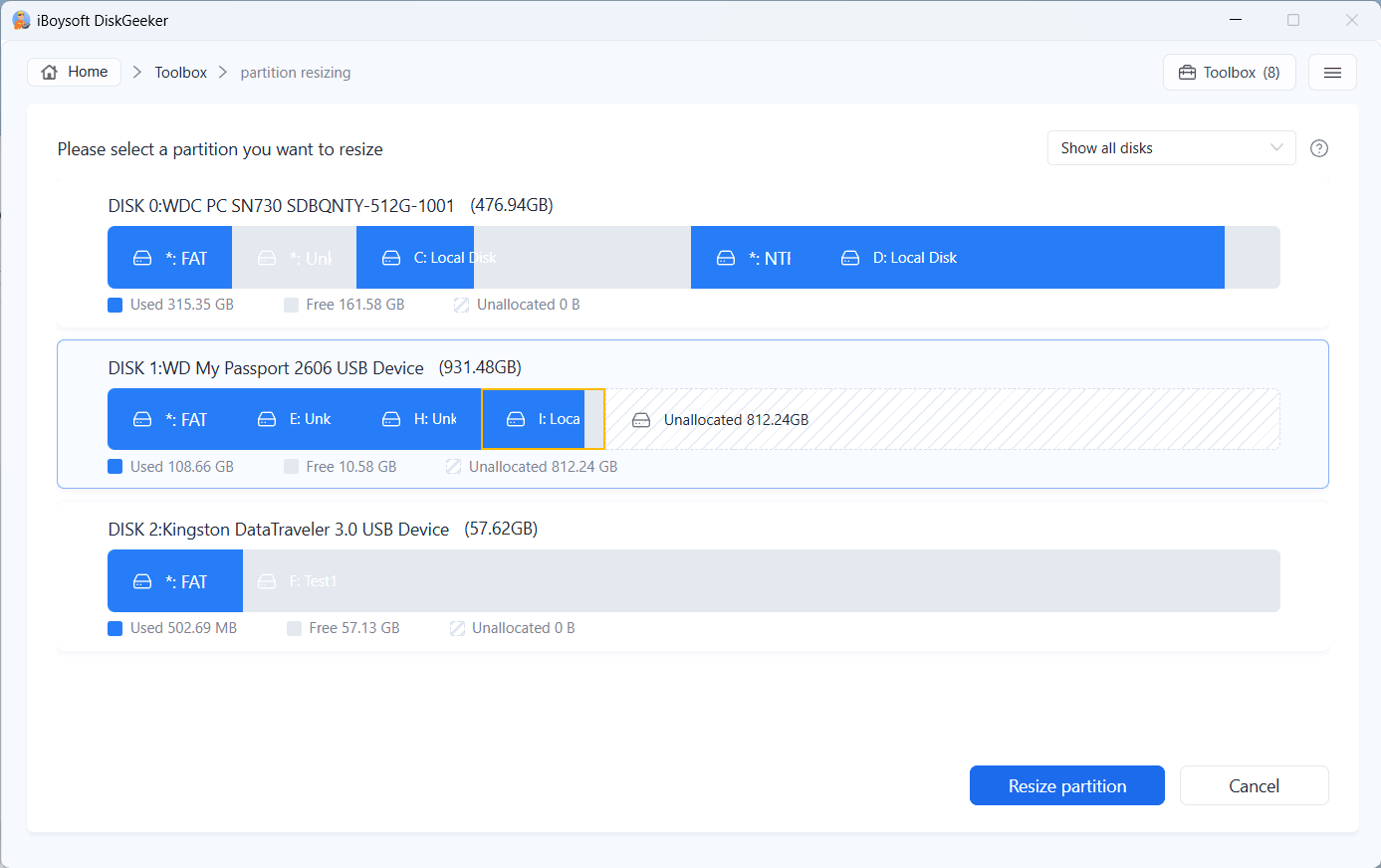Click the drive icon of Disk 1 FAT partition
The width and height of the screenshot is (1381, 868).
(x=142, y=419)
